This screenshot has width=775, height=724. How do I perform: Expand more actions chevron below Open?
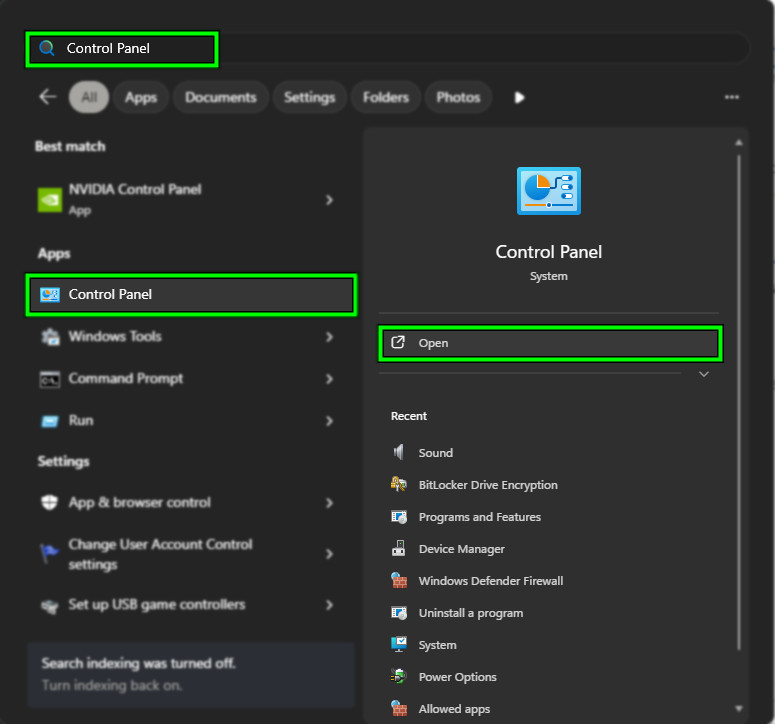tap(703, 374)
